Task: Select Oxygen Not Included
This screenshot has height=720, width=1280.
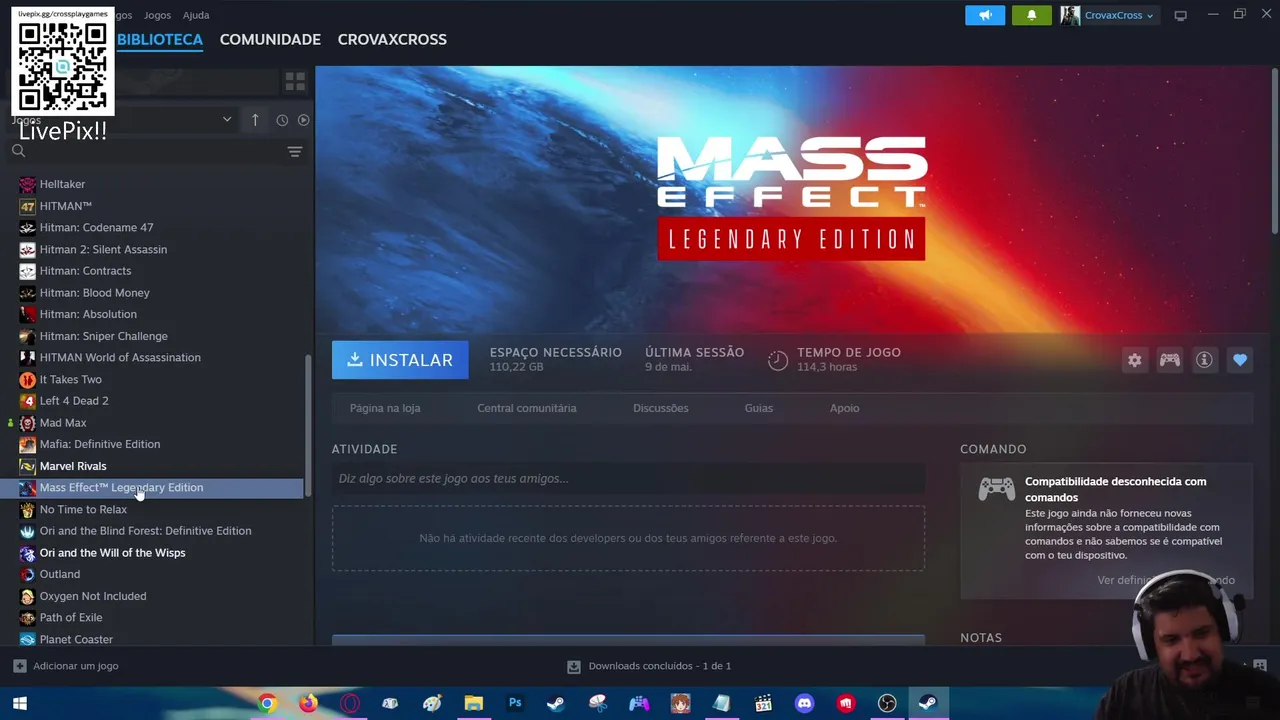Action: tap(93, 596)
